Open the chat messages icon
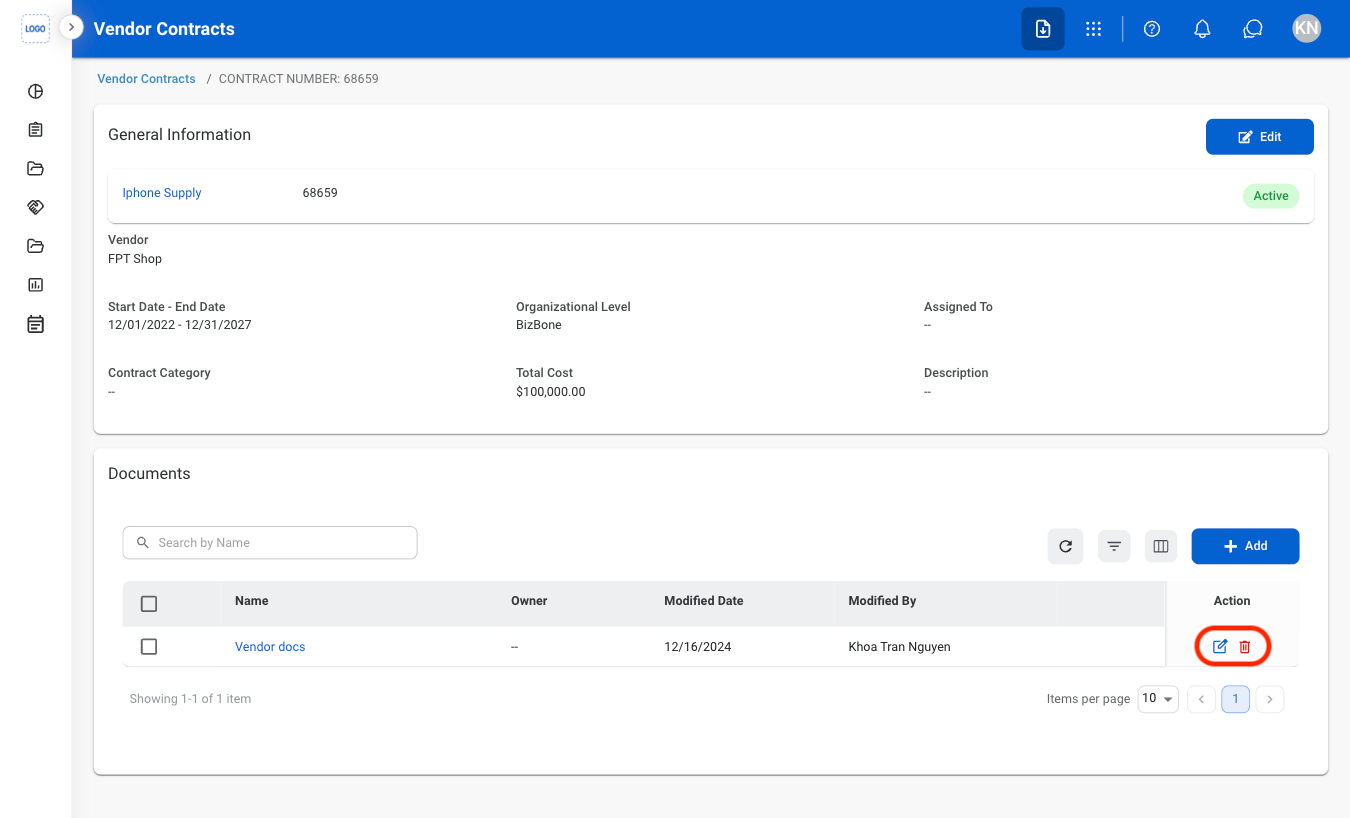1350x818 pixels. pyautogui.click(x=1253, y=29)
